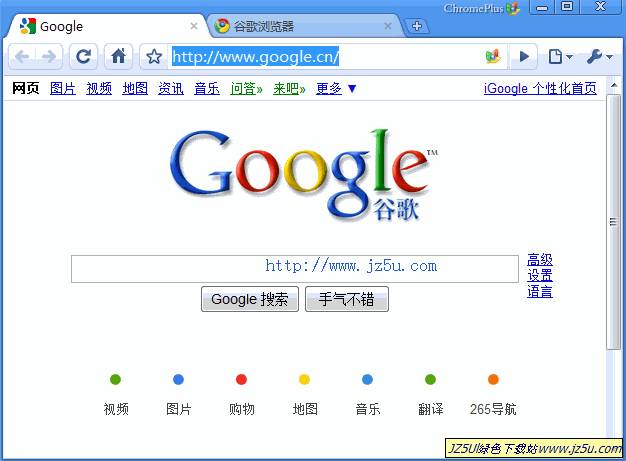
Task: Open the page menu document icon
Action: tap(560, 57)
